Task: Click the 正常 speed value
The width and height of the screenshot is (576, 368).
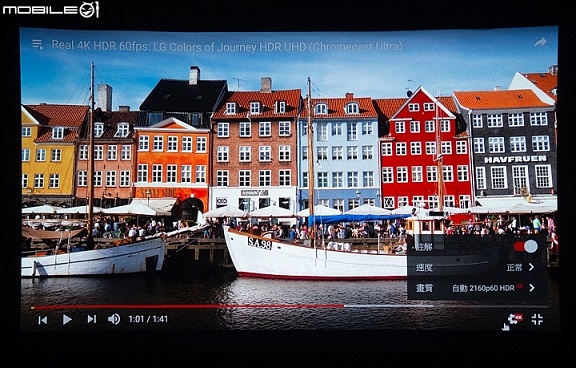Action: [x=514, y=267]
